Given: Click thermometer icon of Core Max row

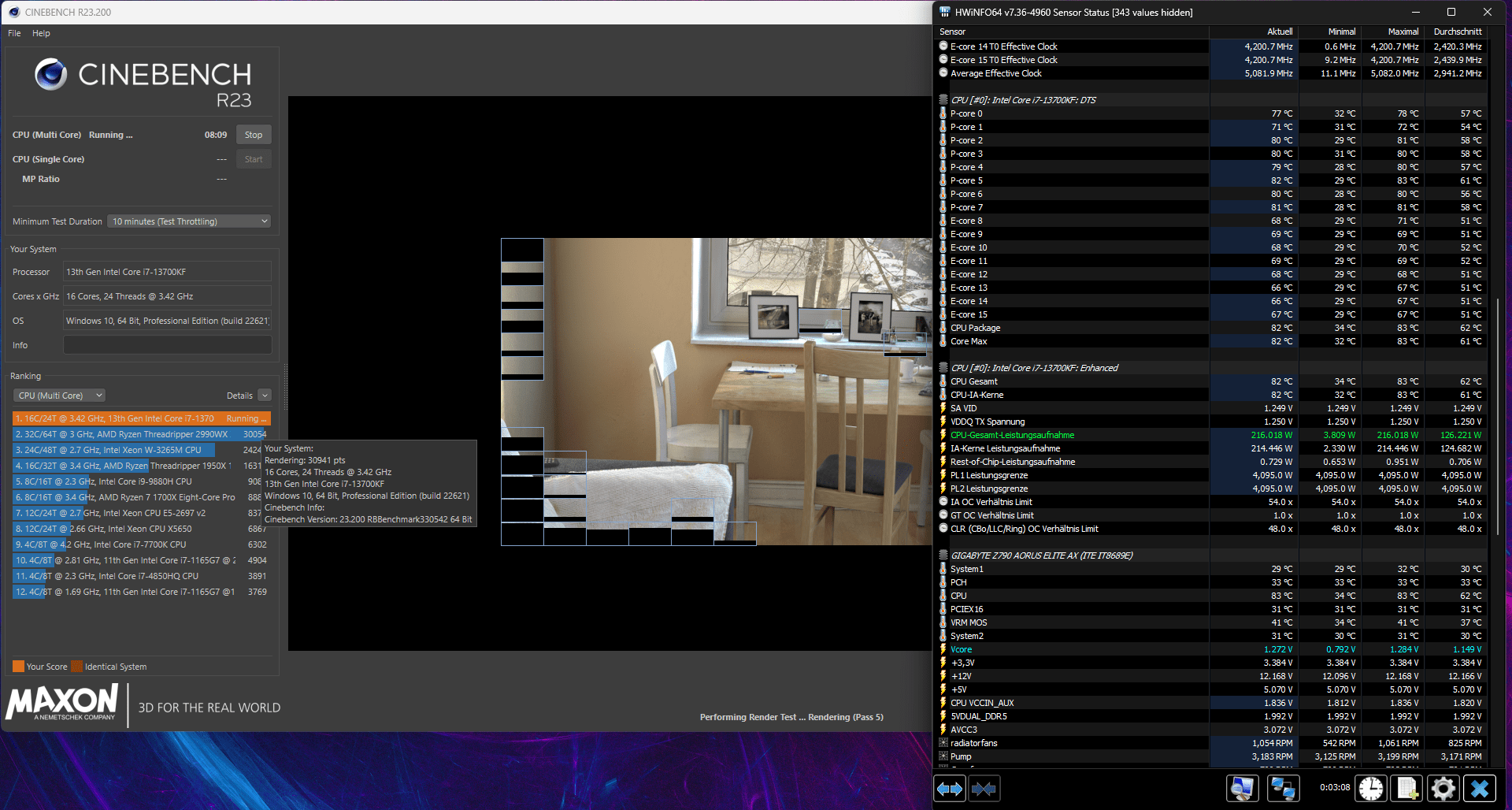Looking at the screenshot, I should pos(943,341).
